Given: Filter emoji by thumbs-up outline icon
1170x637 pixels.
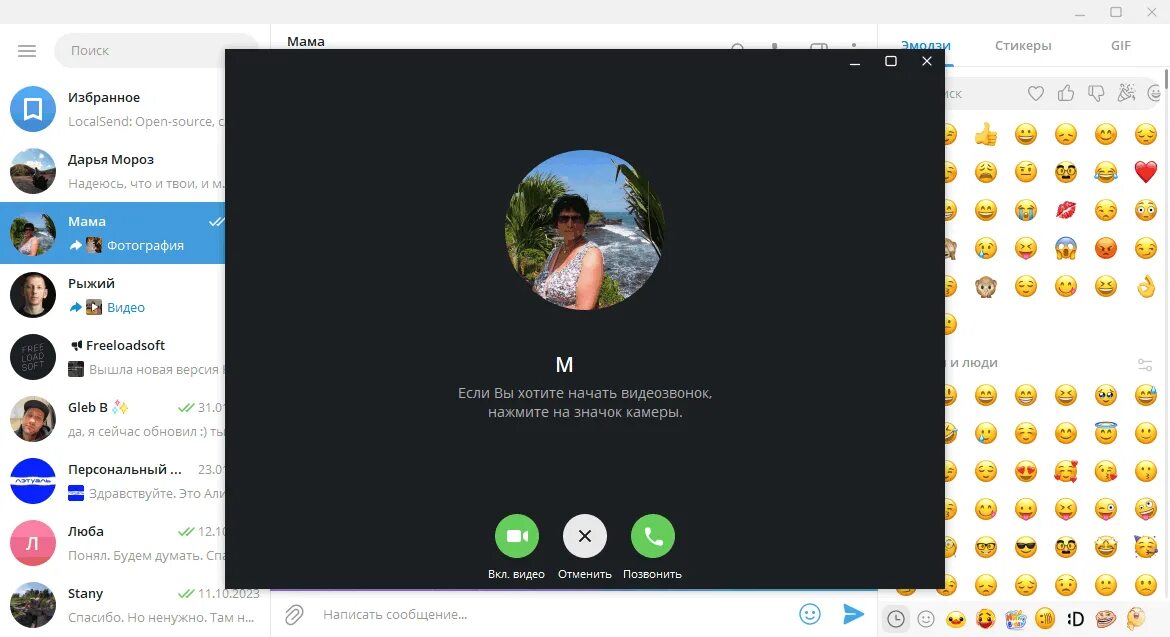Looking at the screenshot, I should pos(1066,93).
